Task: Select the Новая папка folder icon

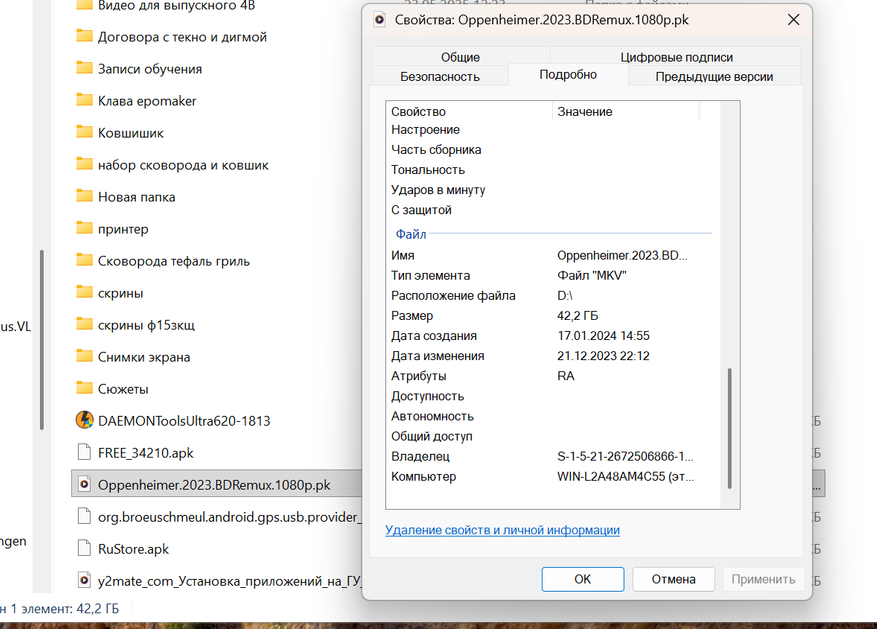Action: coord(84,196)
